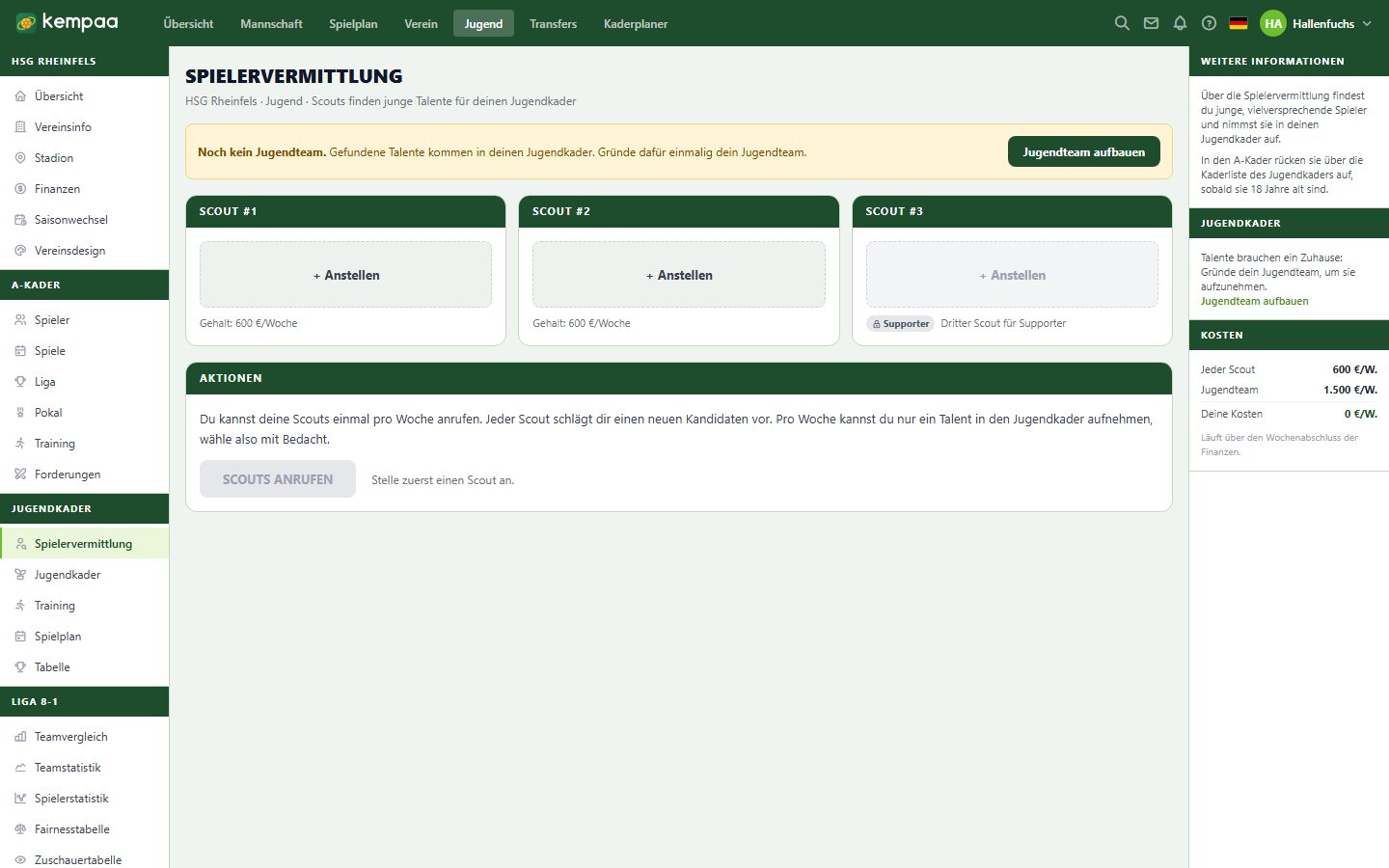Expand the Hallenfuchs account dropdown chevron

click(x=1367, y=23)
